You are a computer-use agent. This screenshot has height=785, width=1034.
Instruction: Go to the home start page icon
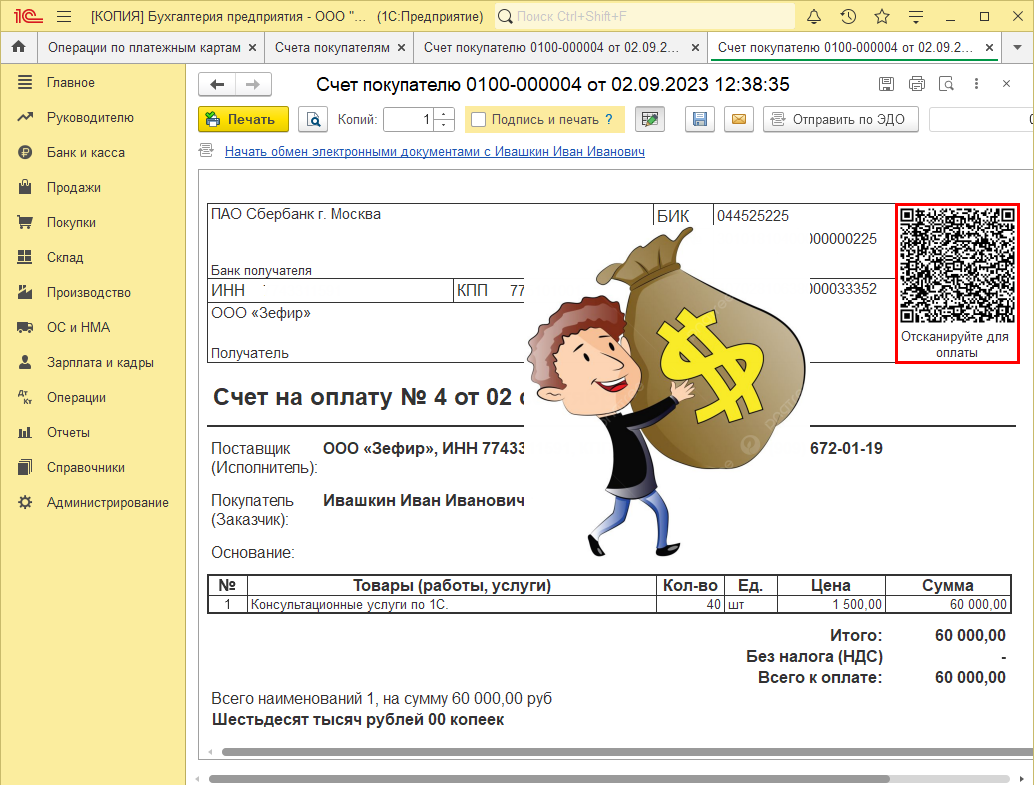pos(18,47)
